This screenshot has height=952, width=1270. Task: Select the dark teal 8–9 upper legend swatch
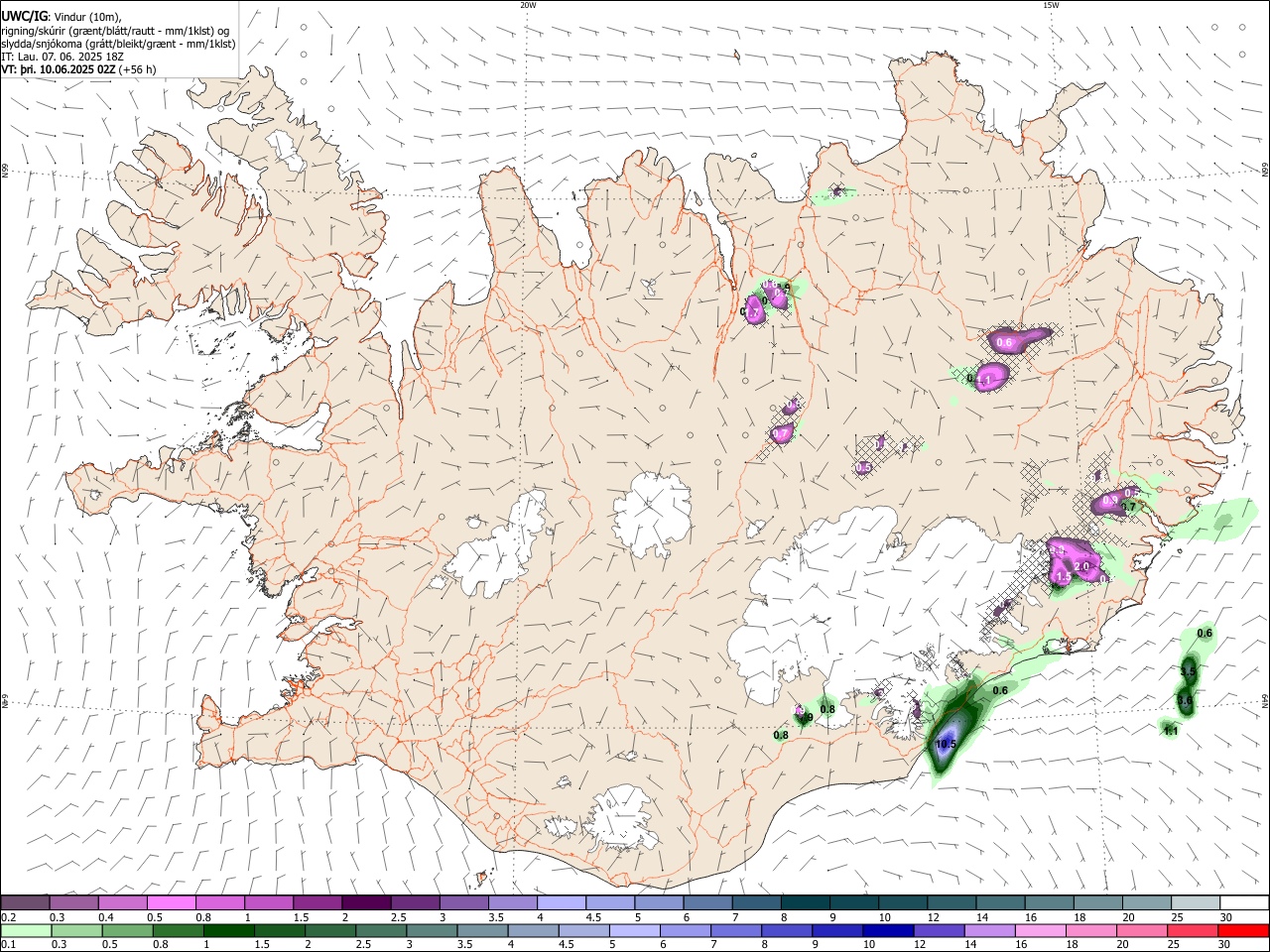click(x=805, y=902)
